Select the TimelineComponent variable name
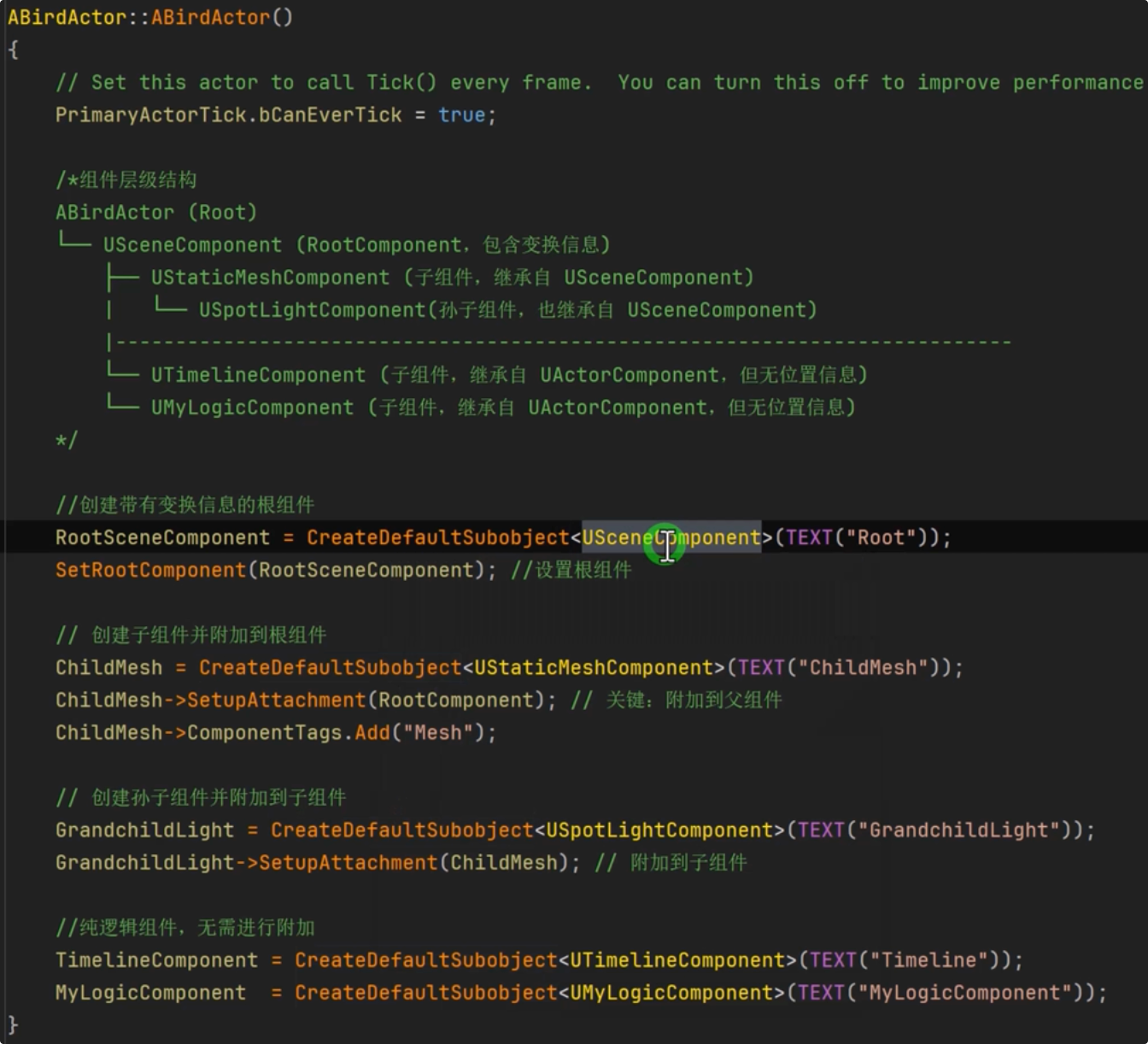The width and height of the screenshot is (1148, 1044). click(156, 959)
